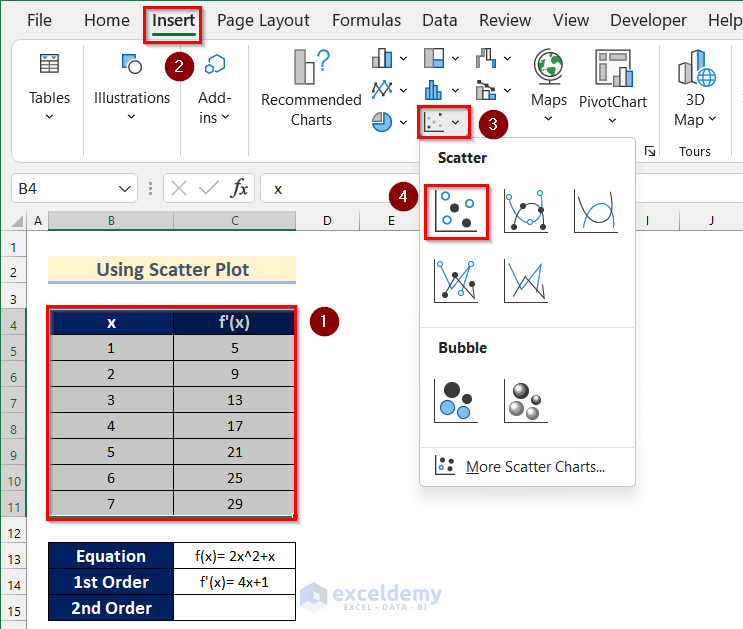Choose the 3-D Bubble chart type
743x629 pixels.
pos(526,401)
